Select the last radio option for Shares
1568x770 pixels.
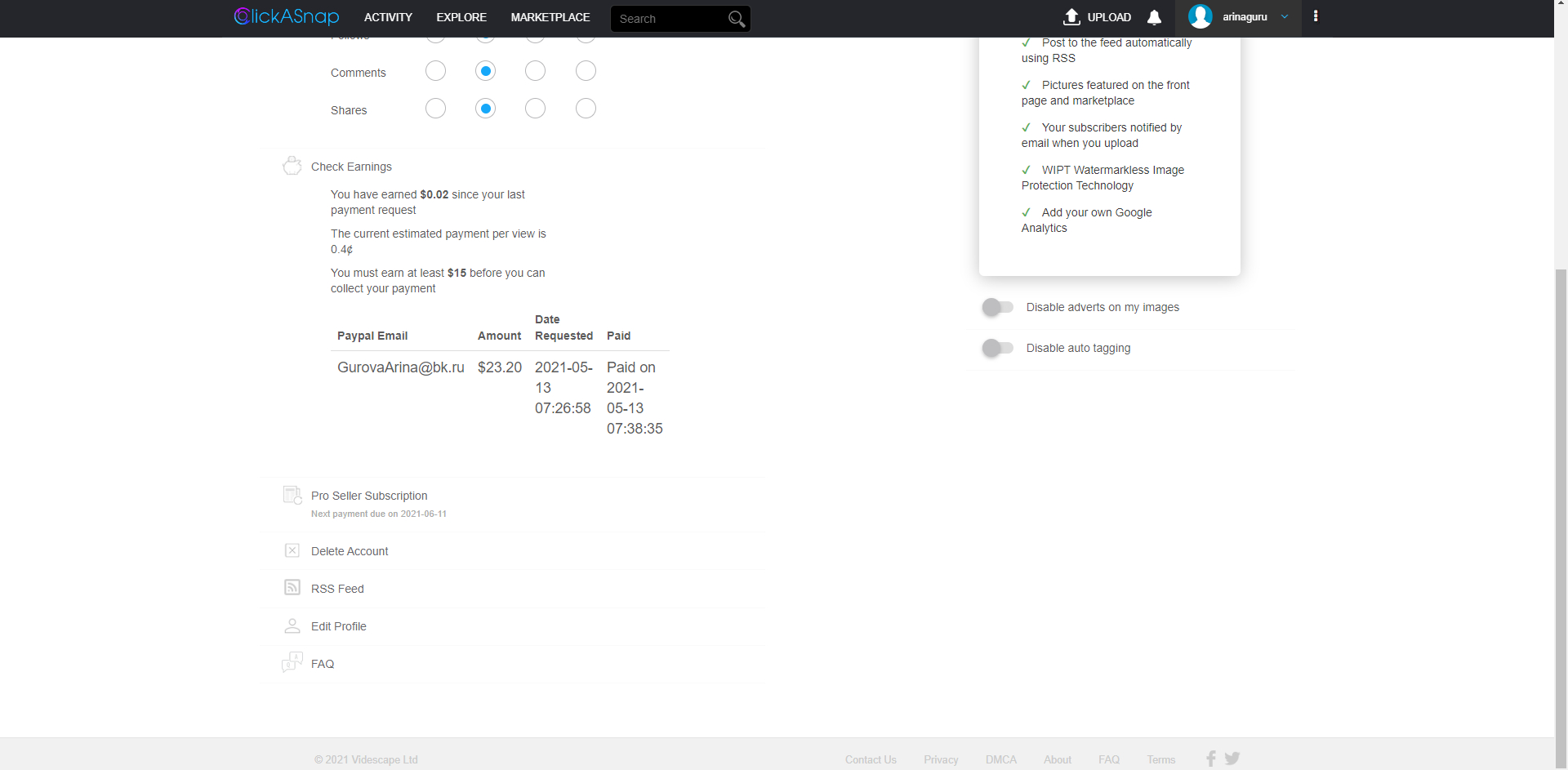point(586,109)
